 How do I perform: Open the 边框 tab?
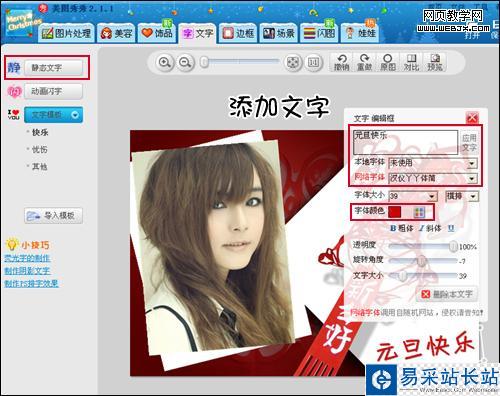(238, 33)
